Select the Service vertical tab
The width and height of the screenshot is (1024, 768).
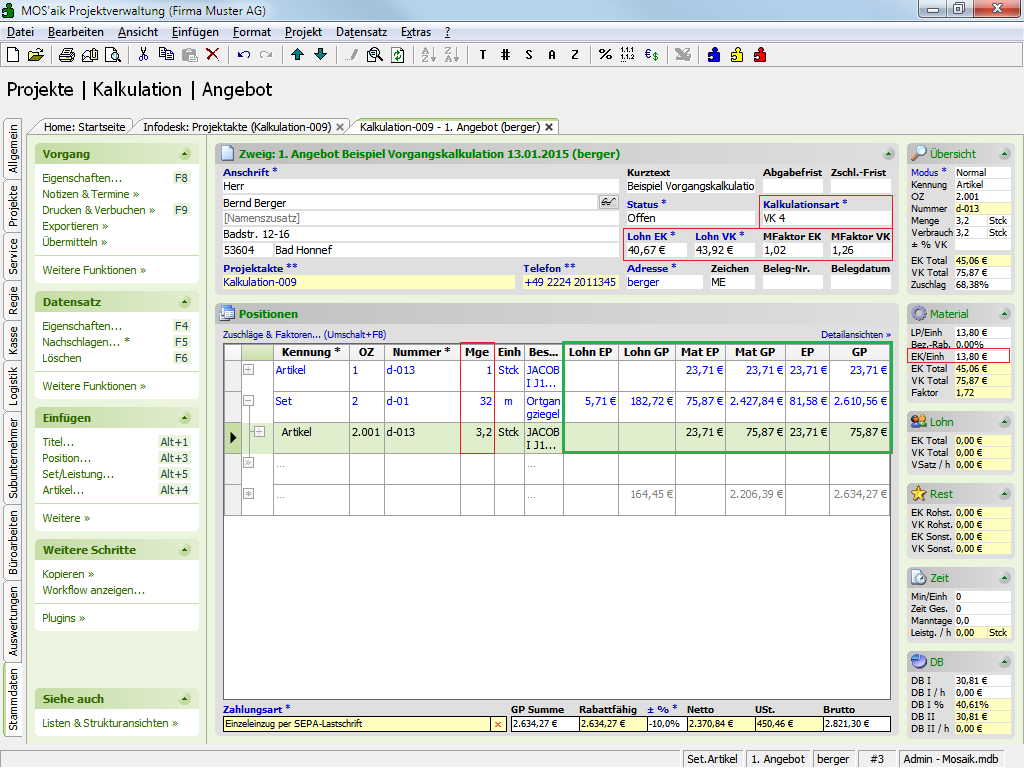point(13,256)
